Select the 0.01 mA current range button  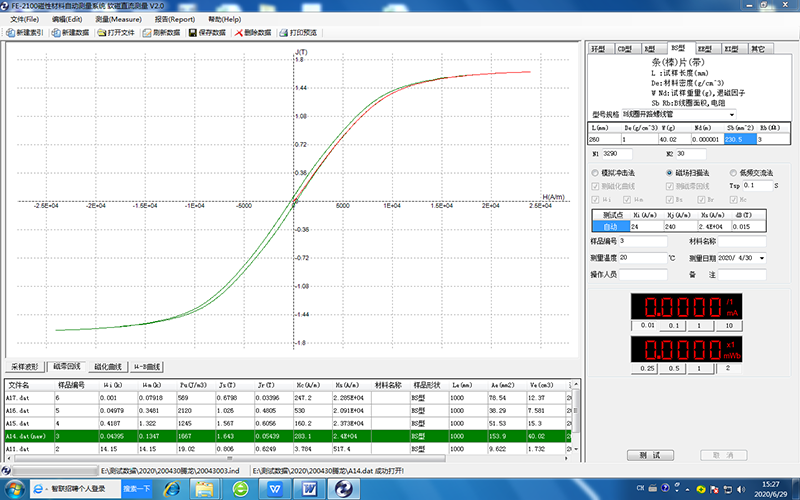(x=646, y=326)
